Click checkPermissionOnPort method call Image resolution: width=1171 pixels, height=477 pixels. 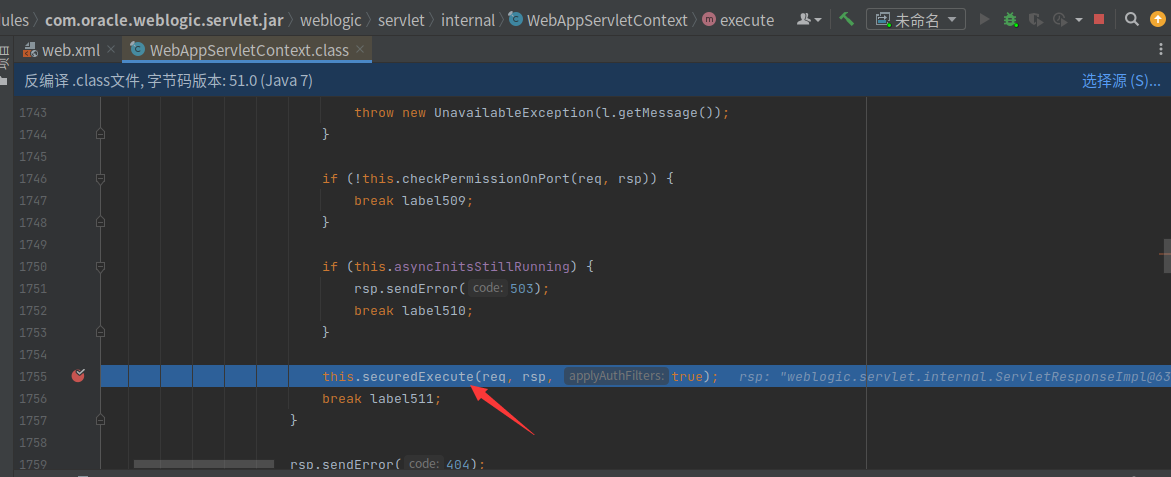[x=482, y=178]
